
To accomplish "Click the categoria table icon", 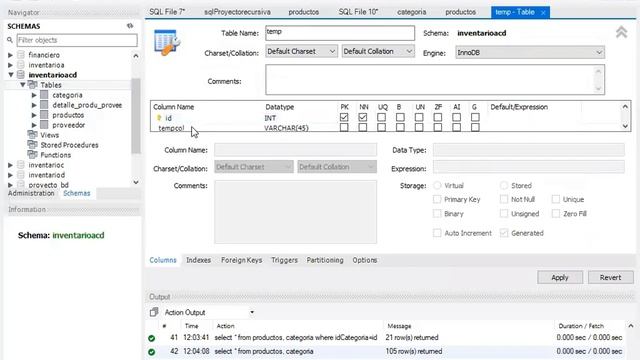I will point(44,95).
